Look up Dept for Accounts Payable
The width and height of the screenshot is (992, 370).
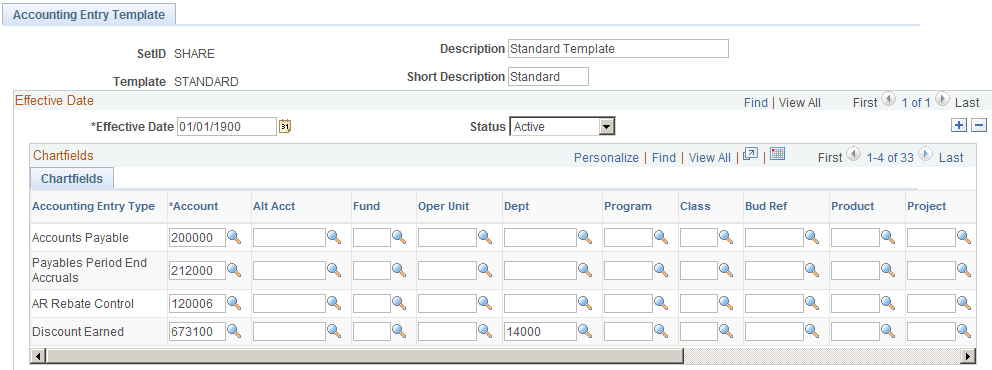pyautogui.click(x=585, y=237)
